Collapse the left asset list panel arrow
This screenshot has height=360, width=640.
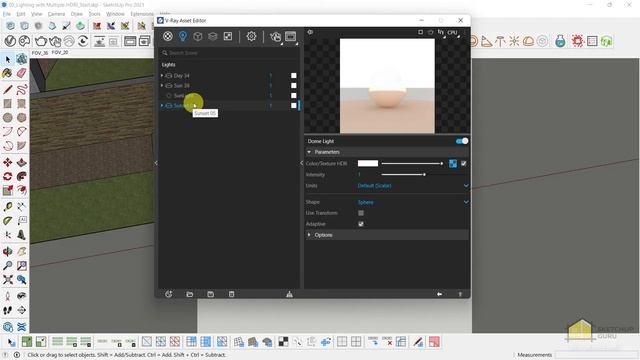[x=156, y=163]
